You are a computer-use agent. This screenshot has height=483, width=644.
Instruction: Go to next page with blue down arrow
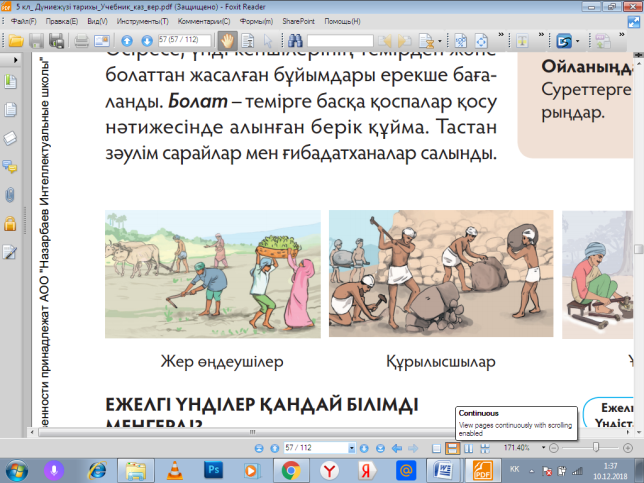point(147,41)
